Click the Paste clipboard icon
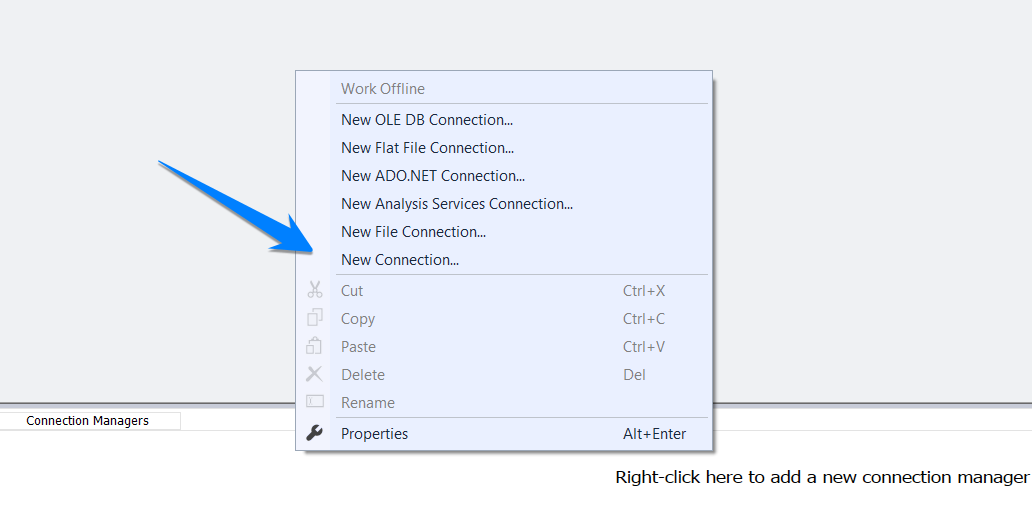Image resolution: width=1032 pixels, height=516 pixels. point(314,347)
